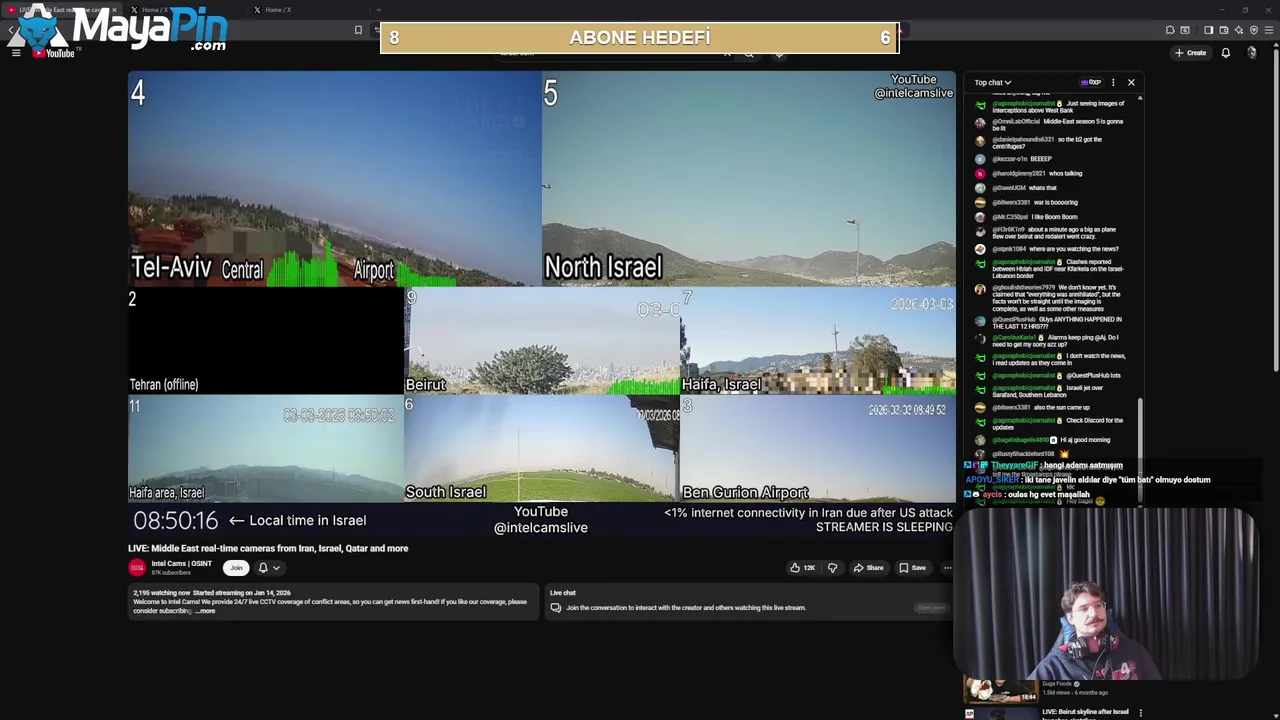Go back using browser back arrow
The image size is (1280, 720).
(10, 30)
